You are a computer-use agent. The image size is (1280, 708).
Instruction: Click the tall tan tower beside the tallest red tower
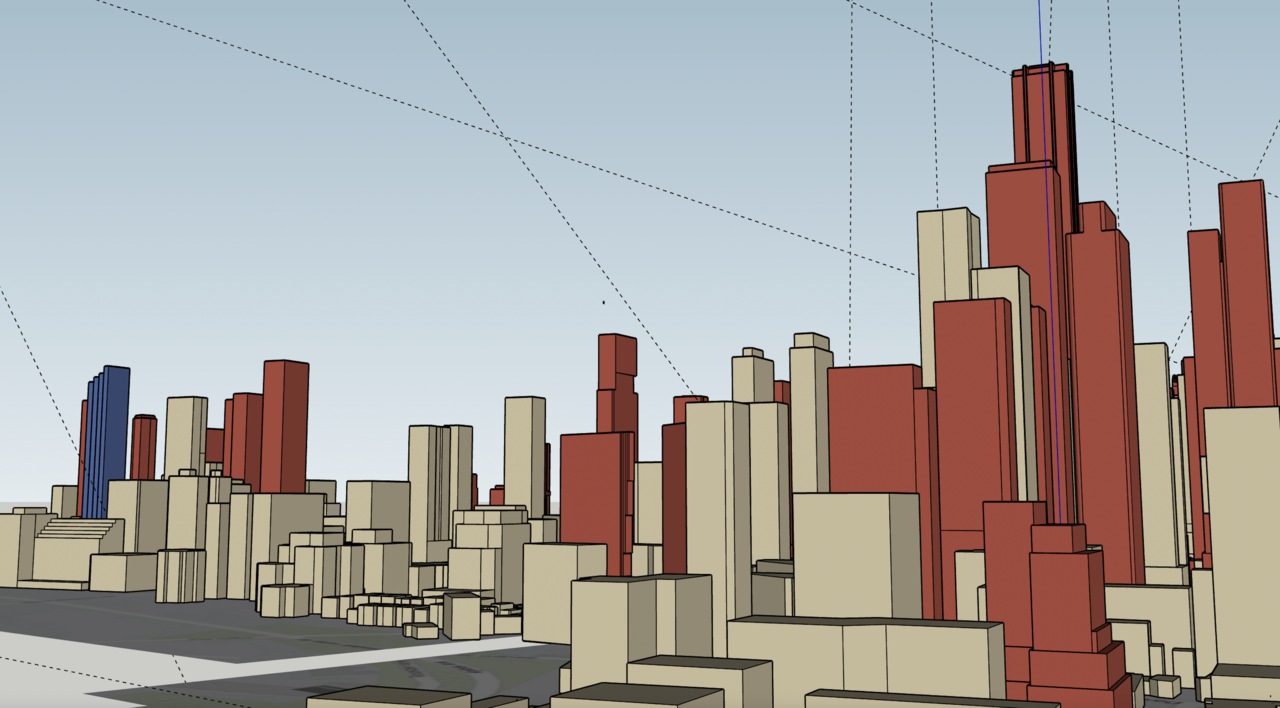point(948,297)
